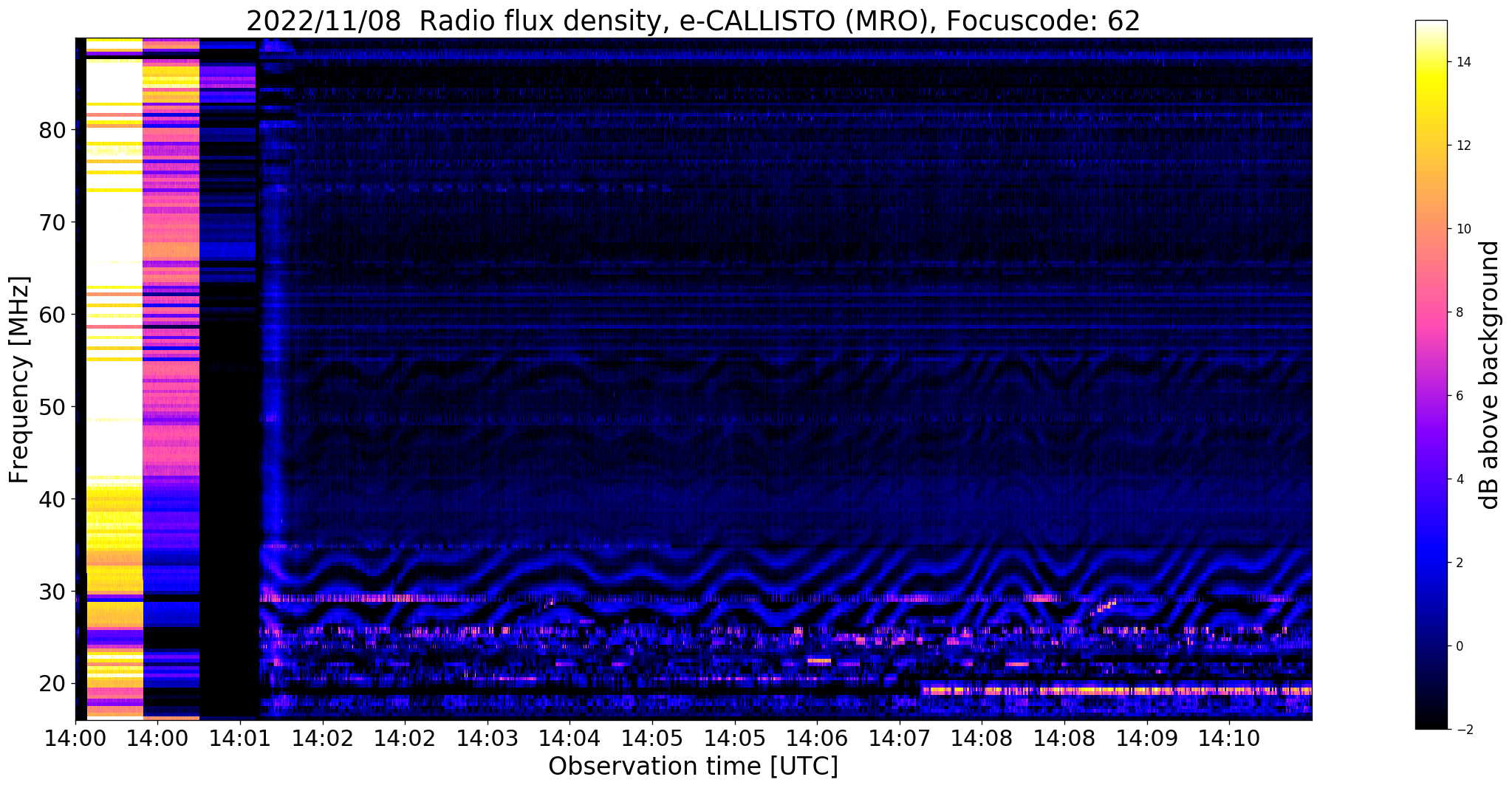Click the 60 tick on the frequency axis
The width and height of the screenshot is (1512, 788).
[x=52, y=315]
